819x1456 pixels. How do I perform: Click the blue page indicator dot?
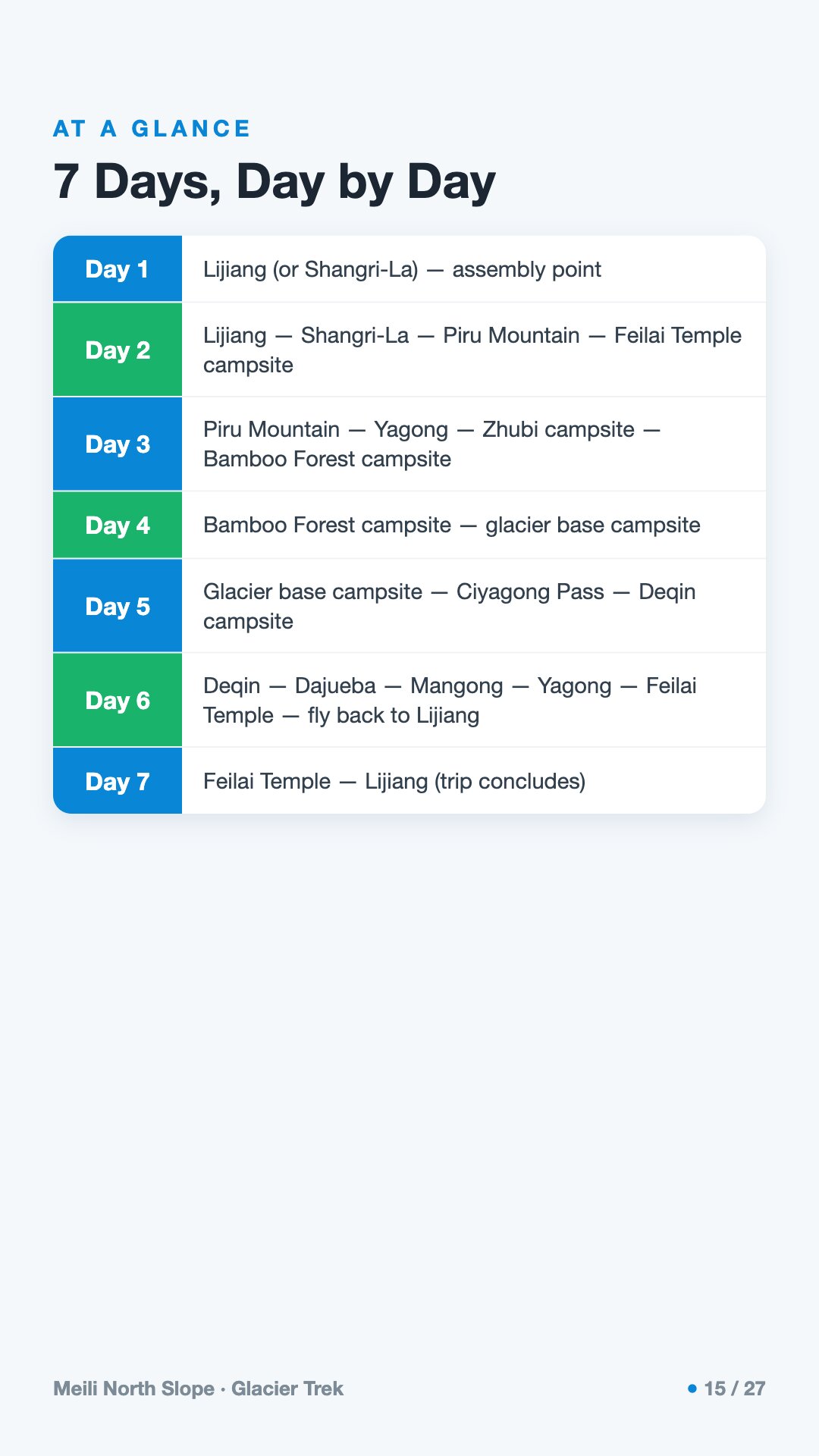click(x=692, y=1389)
